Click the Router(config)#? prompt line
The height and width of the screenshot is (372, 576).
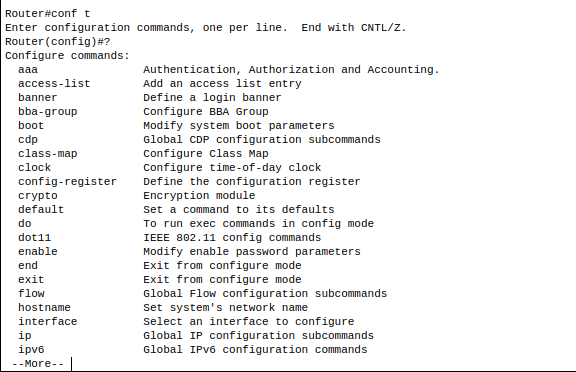coord(58,41)
